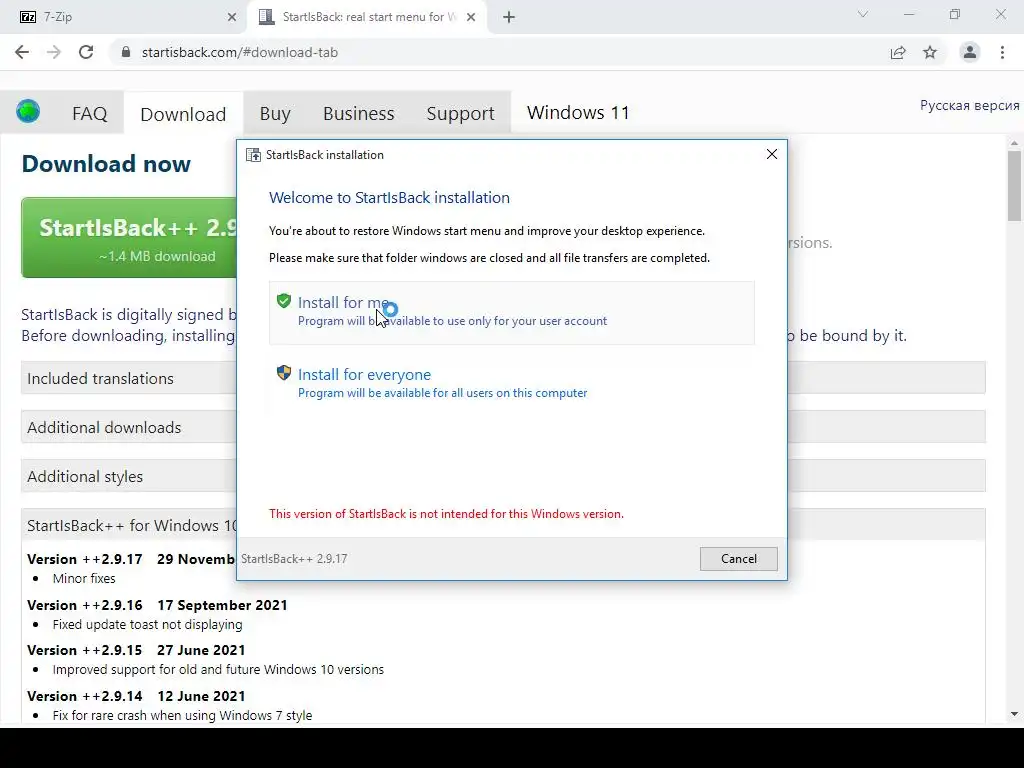Open the Support site tab
Screen dimensions: 1024x768
click(460, 114)
